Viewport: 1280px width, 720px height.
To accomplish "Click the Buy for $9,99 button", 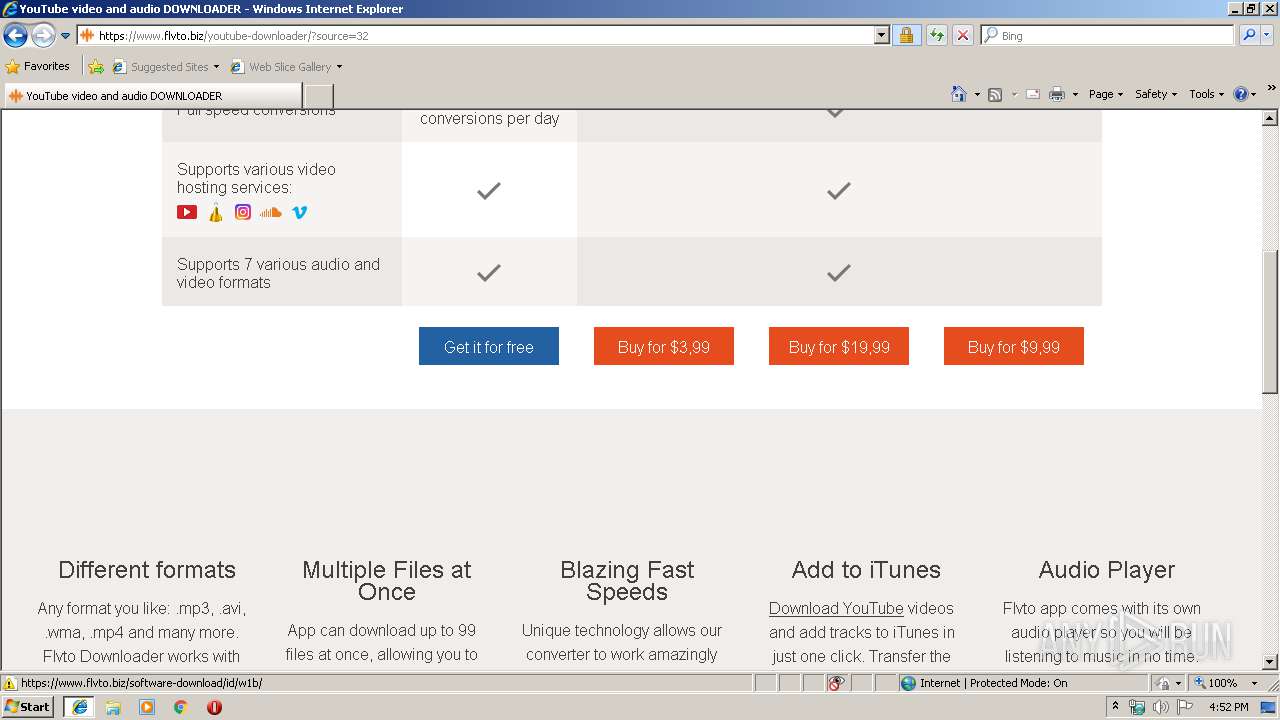I will pos(1014,346).
